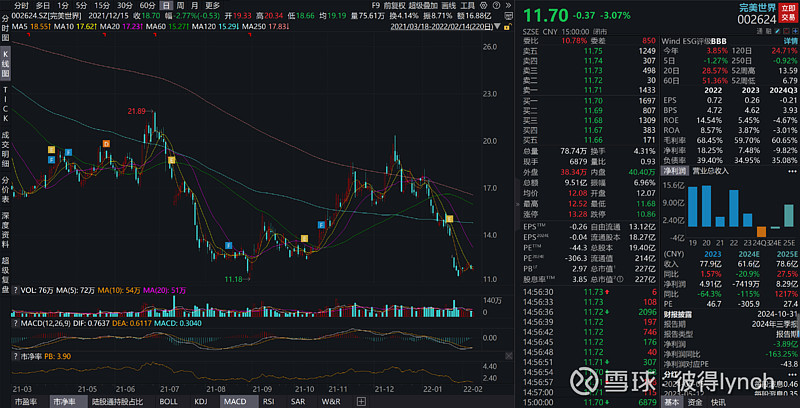Open the help question mark icon
This screenshot has width=800, height=408.
[496, 6]
